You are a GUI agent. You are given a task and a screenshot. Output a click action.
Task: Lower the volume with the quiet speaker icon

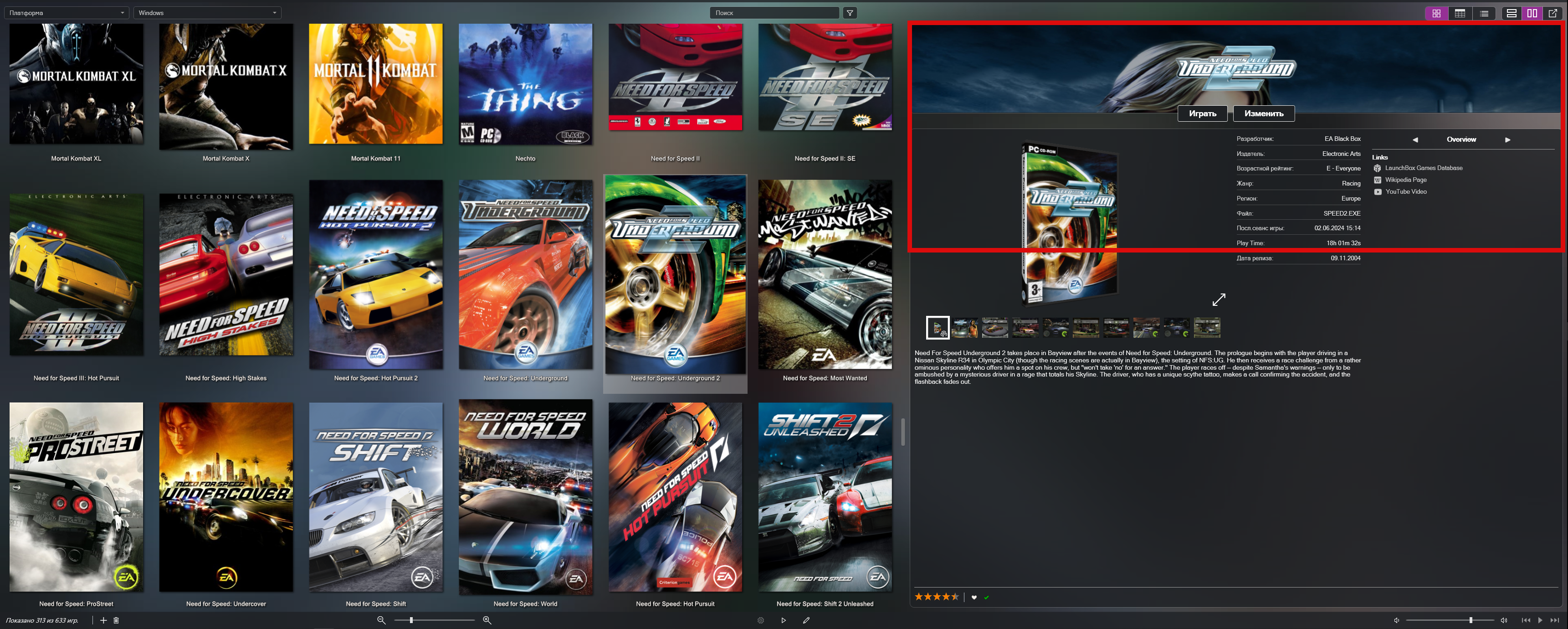[x=1396, y=620]
